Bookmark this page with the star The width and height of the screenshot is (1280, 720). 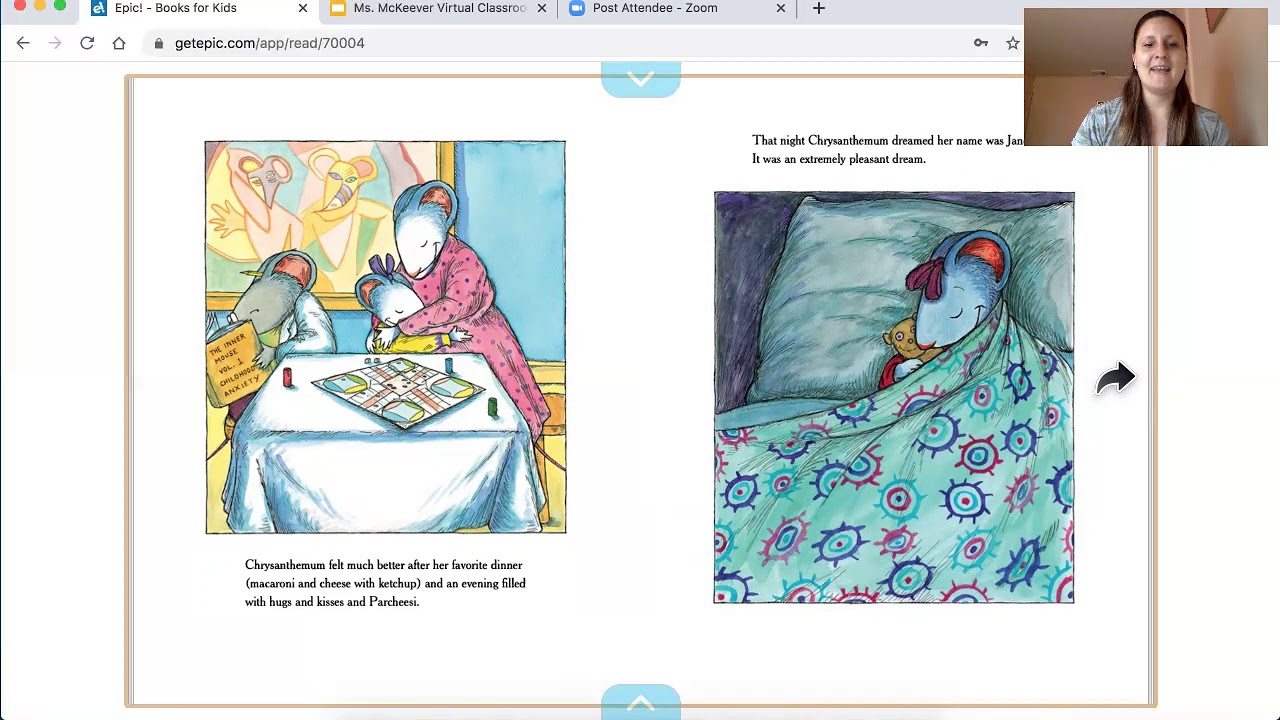(1013, 43)
